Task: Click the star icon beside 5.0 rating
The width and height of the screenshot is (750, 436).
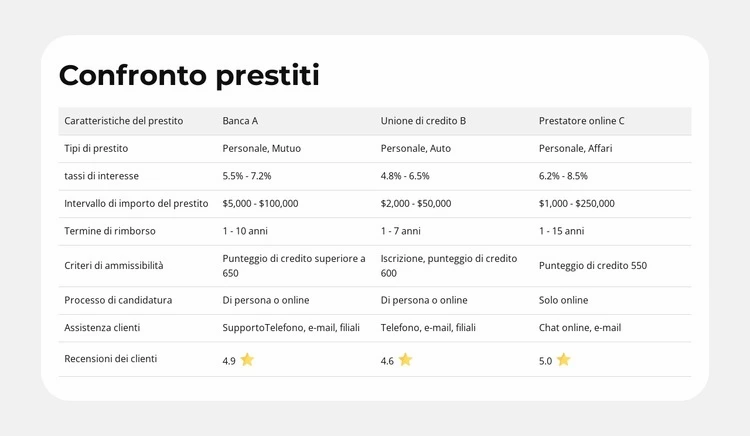Action: point(563,360)
